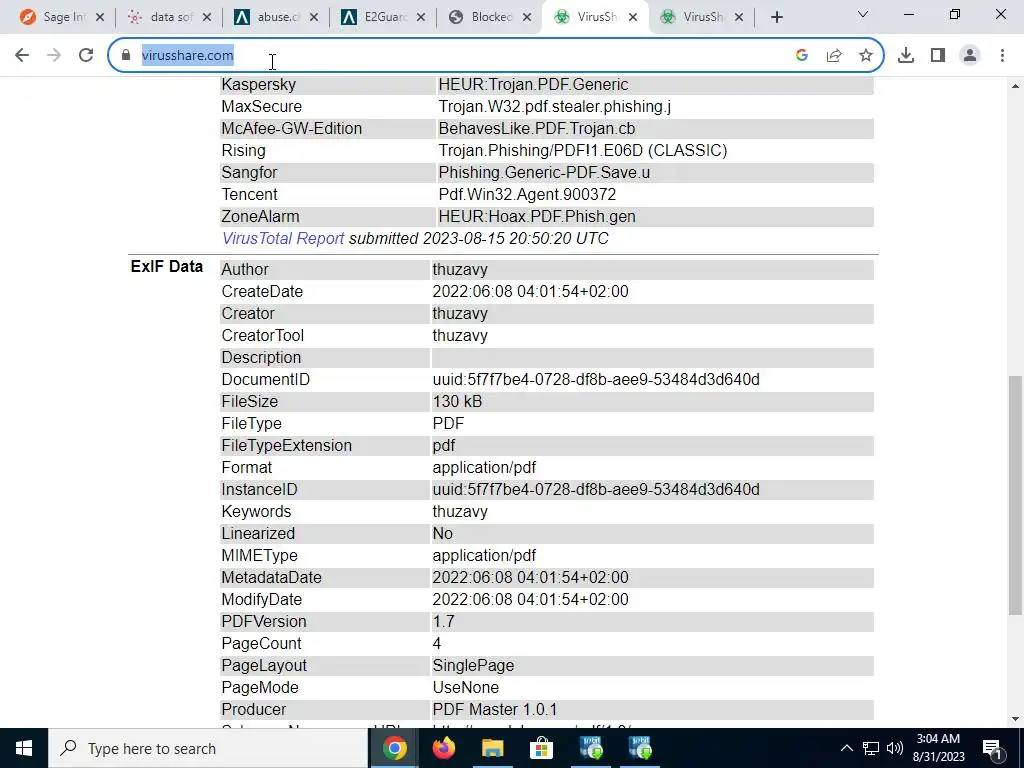Open the notification center icon
Viewport: 1024px width, 768px height.
click(992, 748)
